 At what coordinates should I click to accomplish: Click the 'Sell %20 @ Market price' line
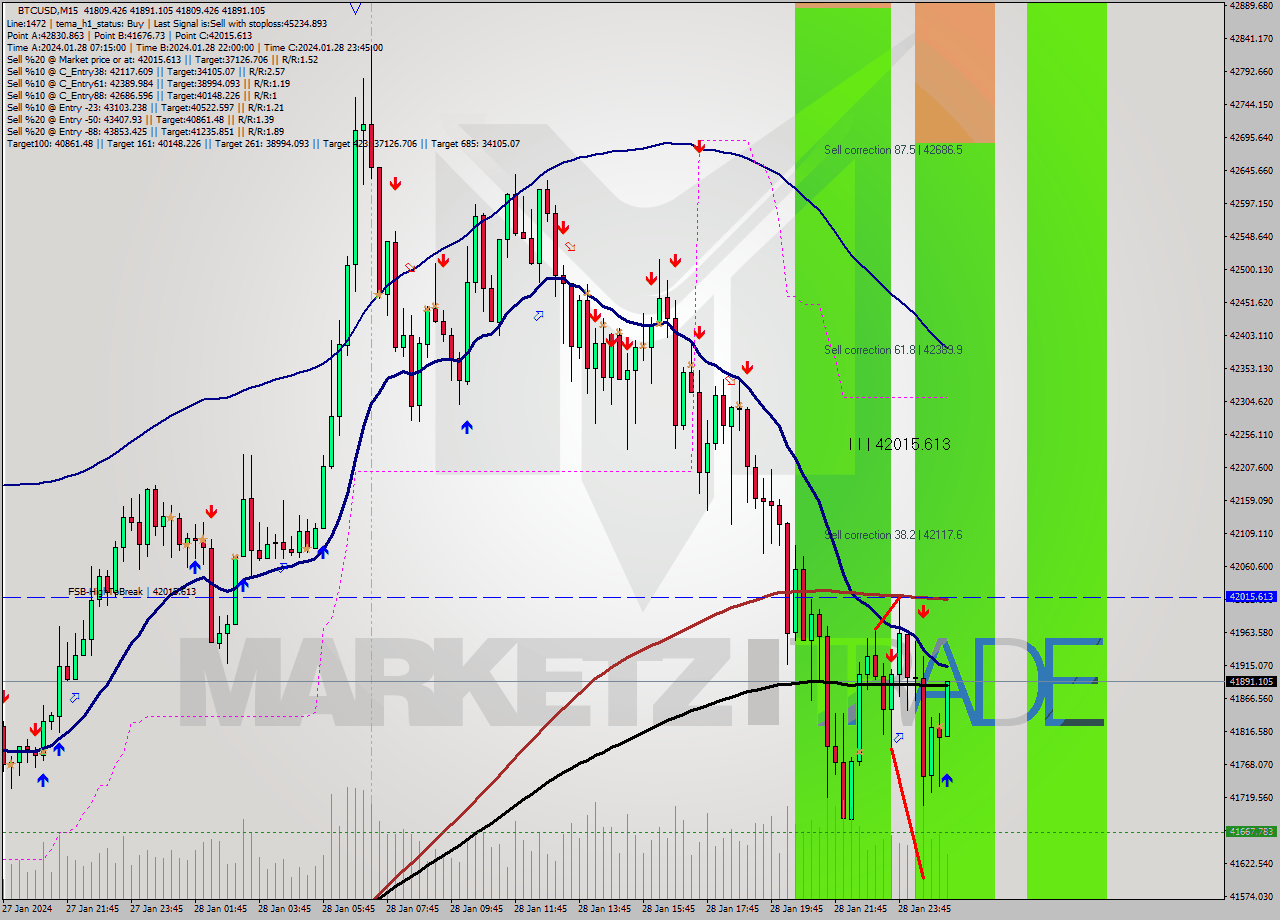(x=162, y=59)
